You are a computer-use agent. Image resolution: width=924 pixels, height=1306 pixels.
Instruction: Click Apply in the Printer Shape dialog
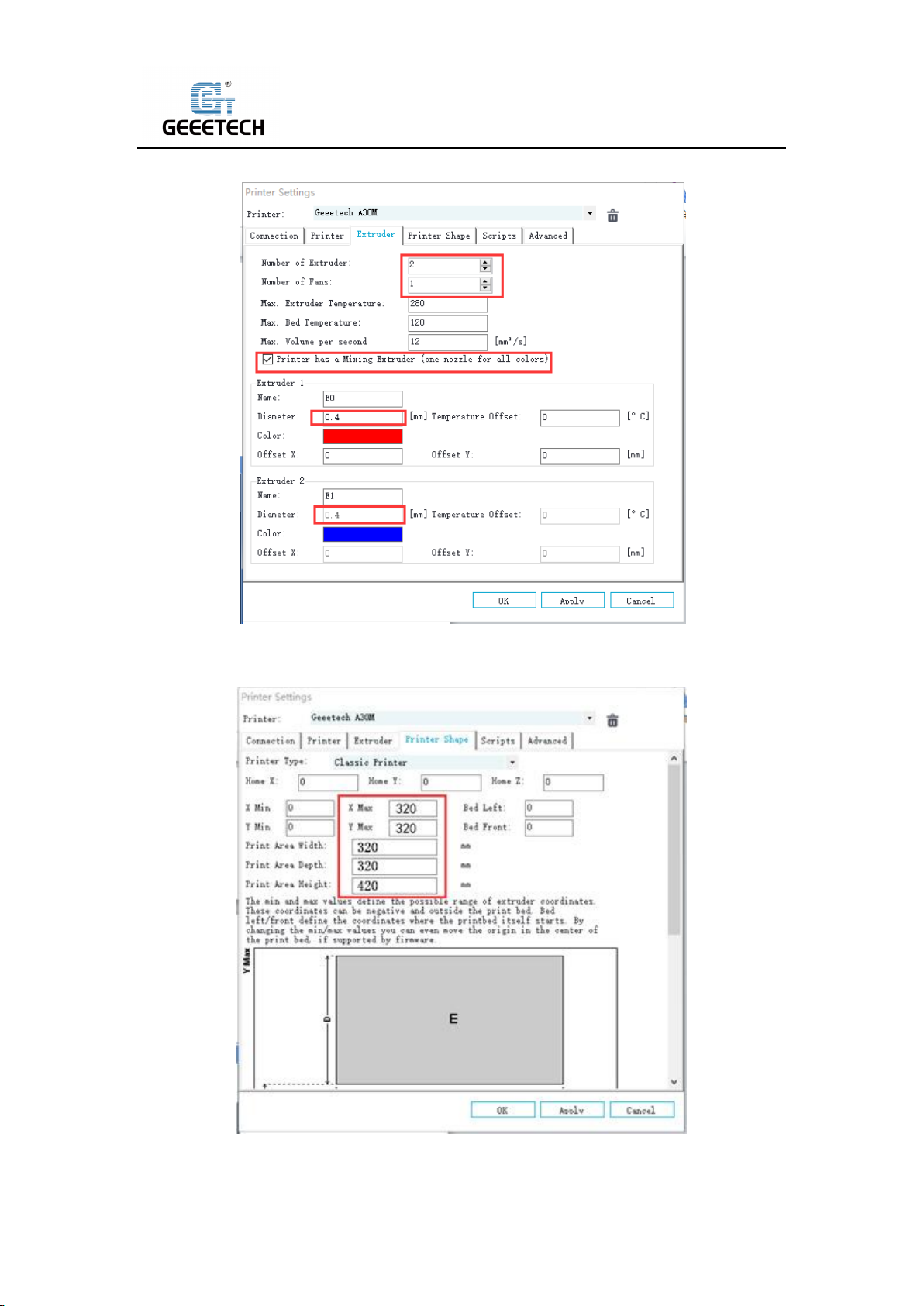pos(572,1110)
